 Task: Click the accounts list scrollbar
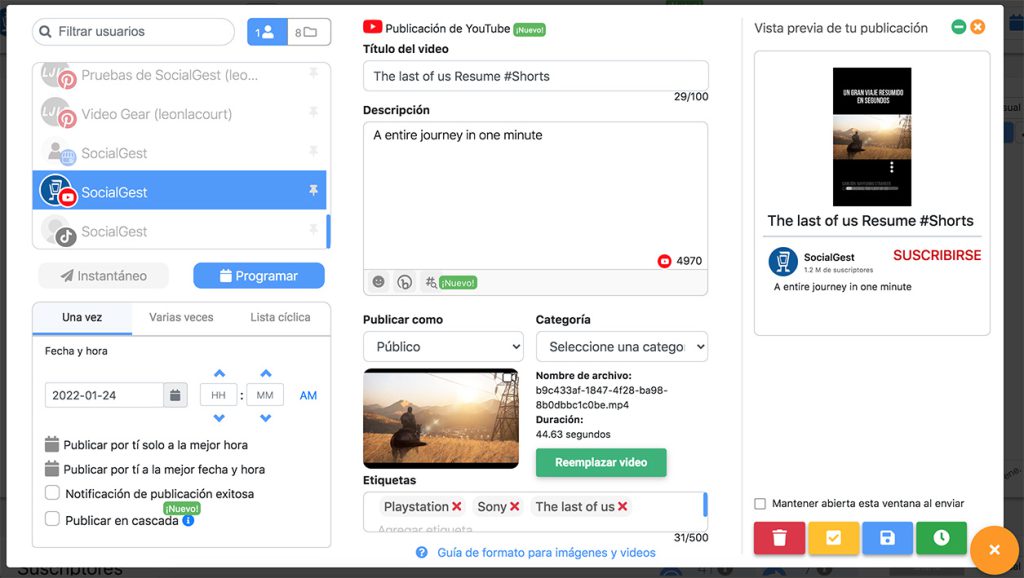(328, 231)
